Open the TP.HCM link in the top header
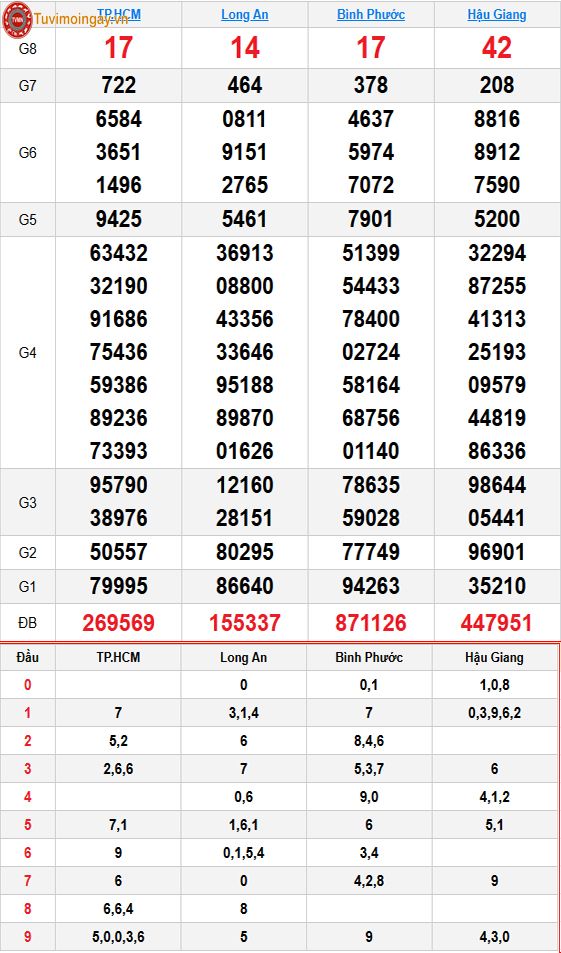The height and width of the screenshot is (953, 561). tap(119, 14)
